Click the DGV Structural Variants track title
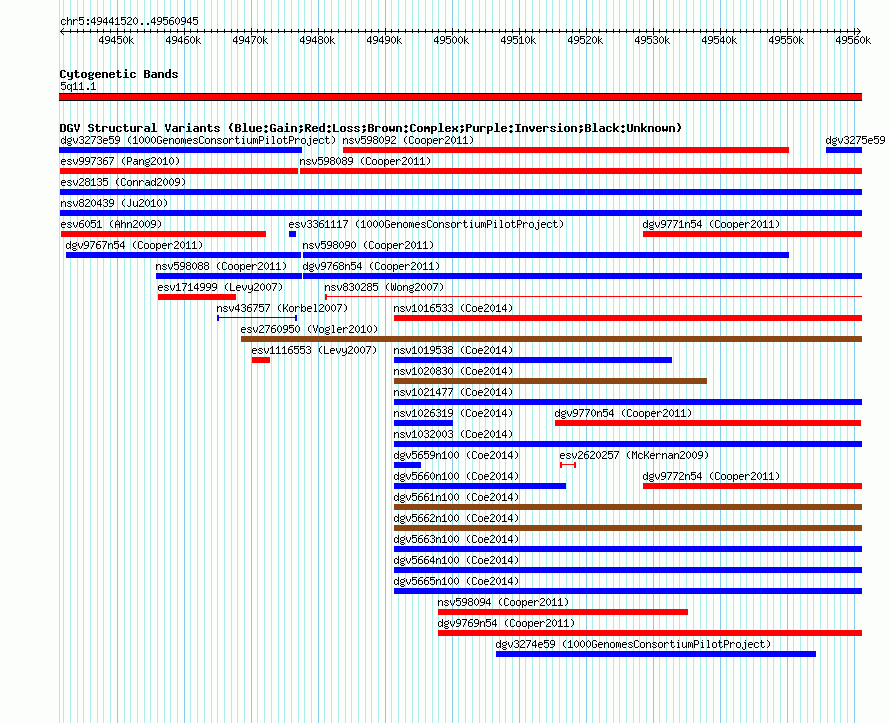Screen dimensions: 890x723 pyautogui.click(x=371, y=128)
